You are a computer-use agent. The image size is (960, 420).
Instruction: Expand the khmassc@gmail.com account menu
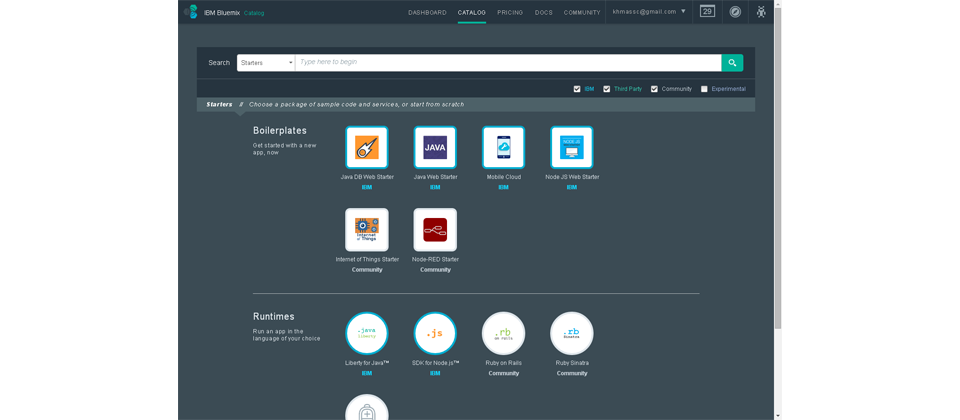click(649, 12)
